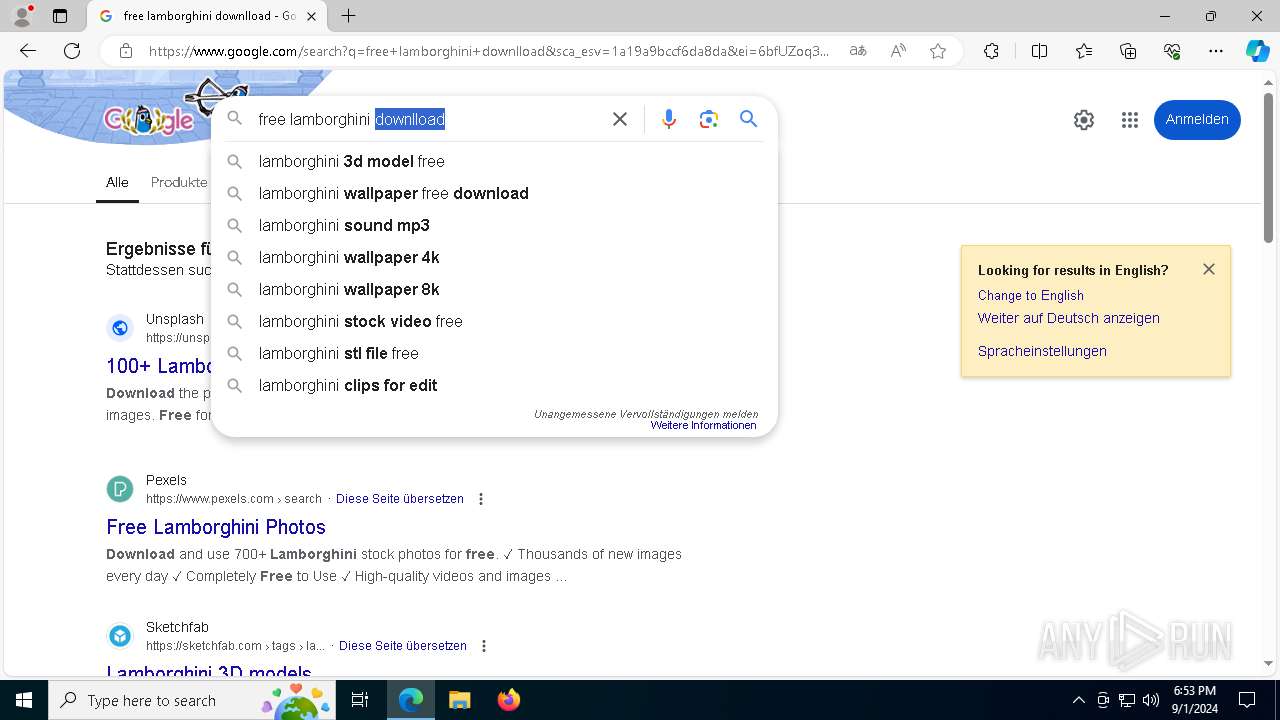Open Collections icon
This screenshot has width=1280, height=720.
coord(1128,51)
